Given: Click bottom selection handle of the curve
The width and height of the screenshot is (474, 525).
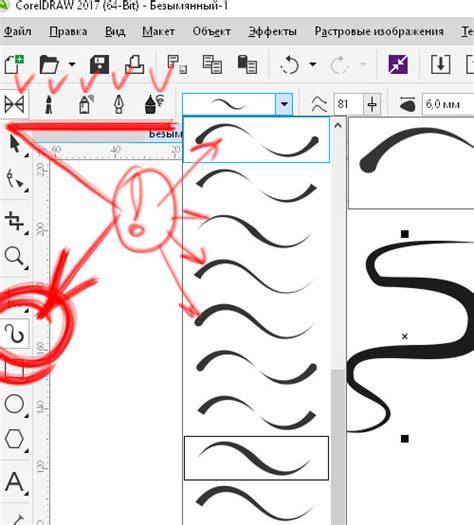Looking at the screenshot, I should [405, 438].
